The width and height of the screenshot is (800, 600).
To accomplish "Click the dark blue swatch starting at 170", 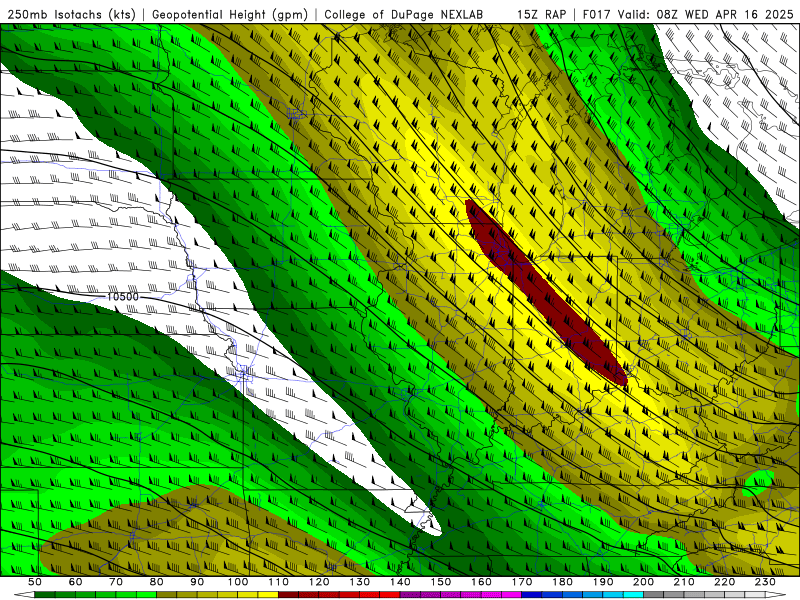I will [x=532, y=595].
